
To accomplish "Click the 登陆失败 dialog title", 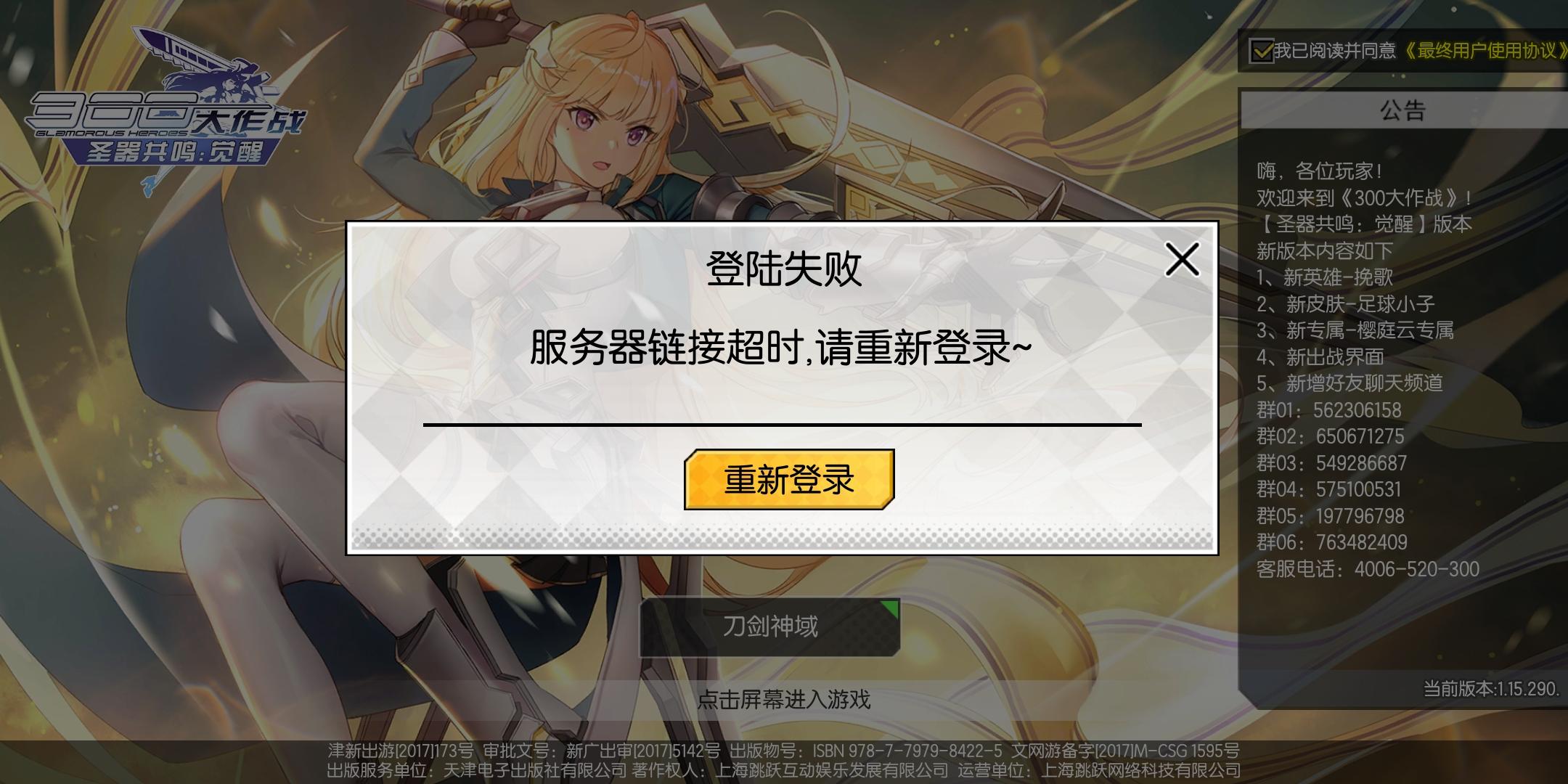I will click(x=784, y=269).
